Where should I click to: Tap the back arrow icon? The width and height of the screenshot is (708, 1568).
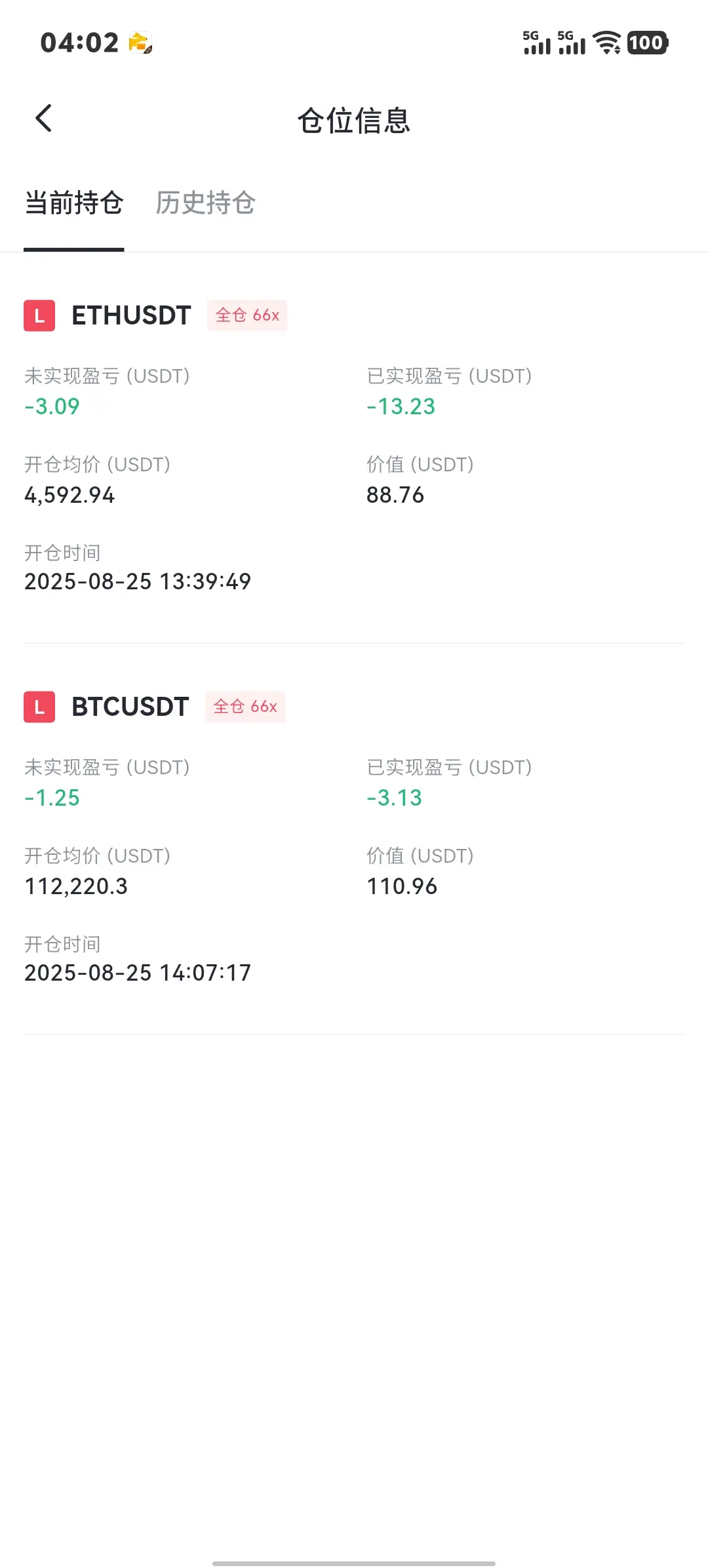(43, 119)
